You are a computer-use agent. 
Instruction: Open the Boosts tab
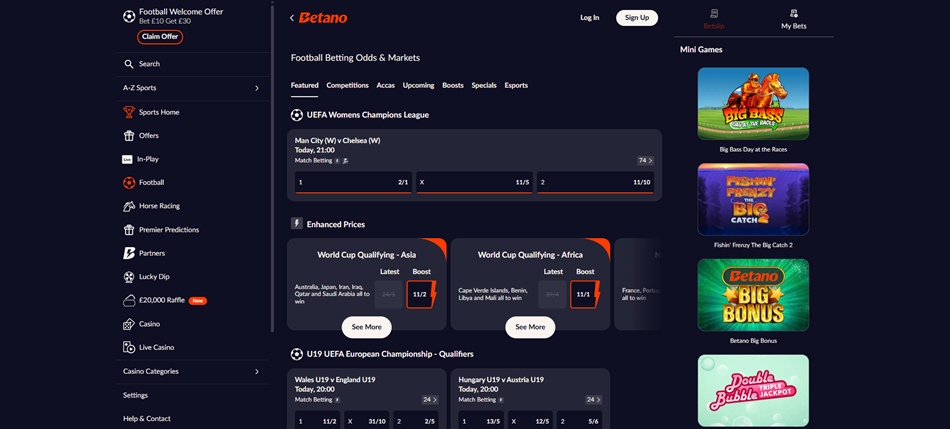point(453,86)
